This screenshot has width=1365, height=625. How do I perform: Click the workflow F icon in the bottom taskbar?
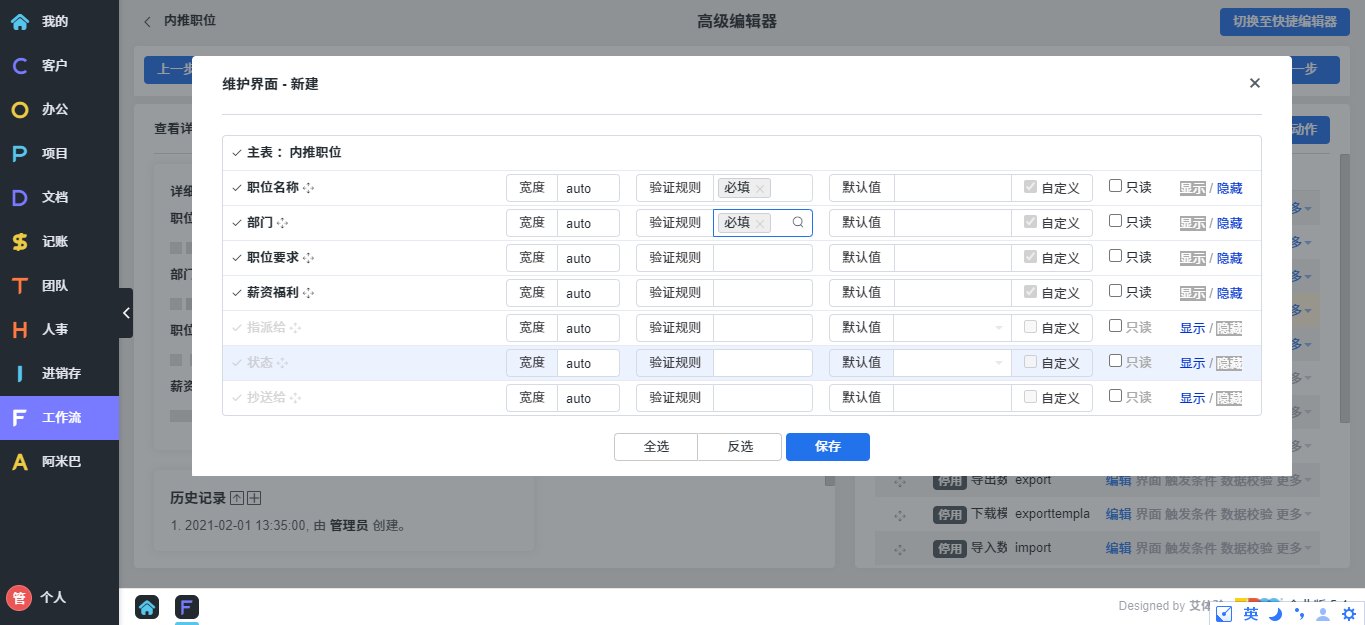tap(187, 607)
